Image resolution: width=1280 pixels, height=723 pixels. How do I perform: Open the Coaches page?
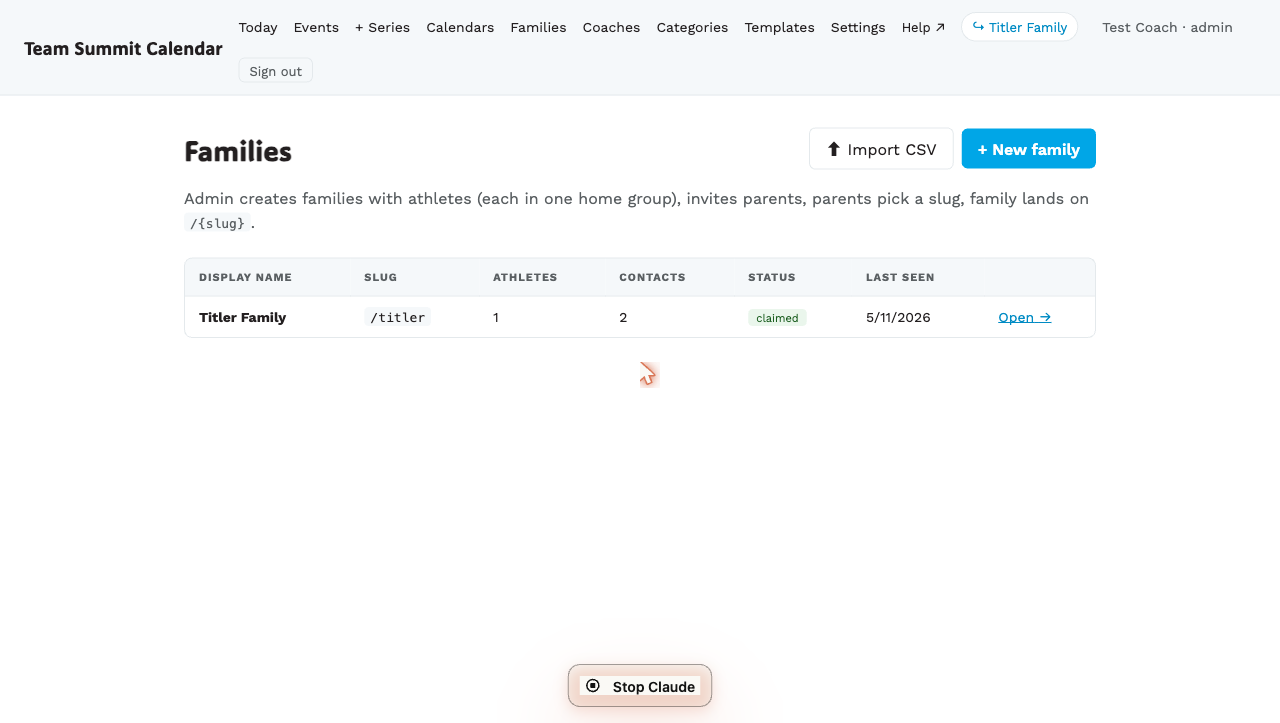(x=611, y=27)
